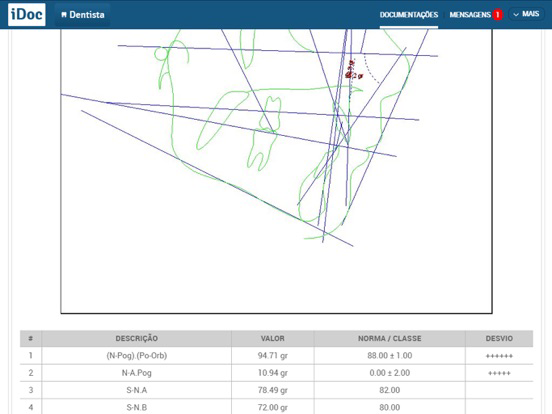The image size is (552, 414).
Task: Click the Norma / Classe column header
Action: [389, 338]
